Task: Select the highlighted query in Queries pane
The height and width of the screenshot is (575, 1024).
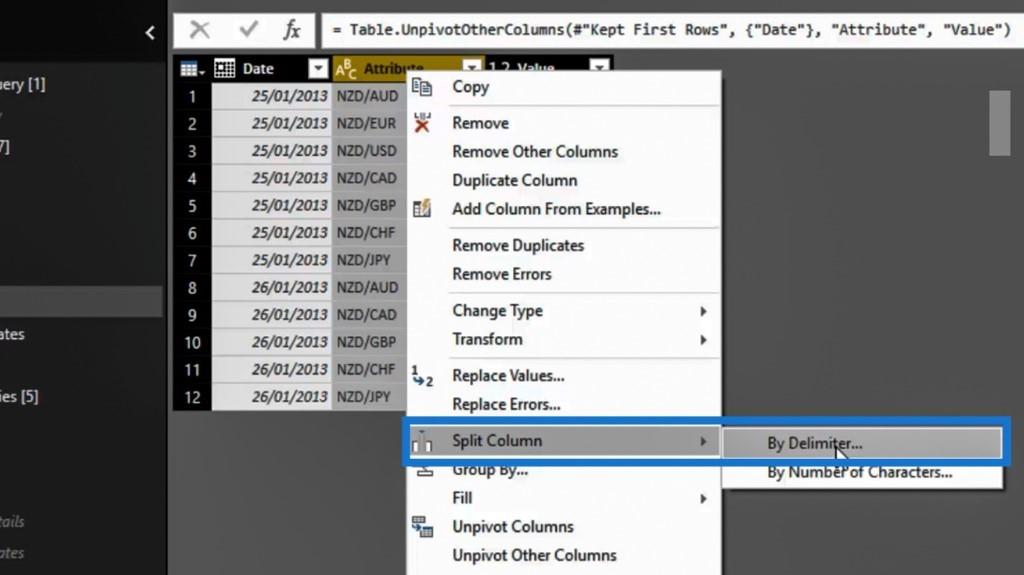Action: click(81, 302)
